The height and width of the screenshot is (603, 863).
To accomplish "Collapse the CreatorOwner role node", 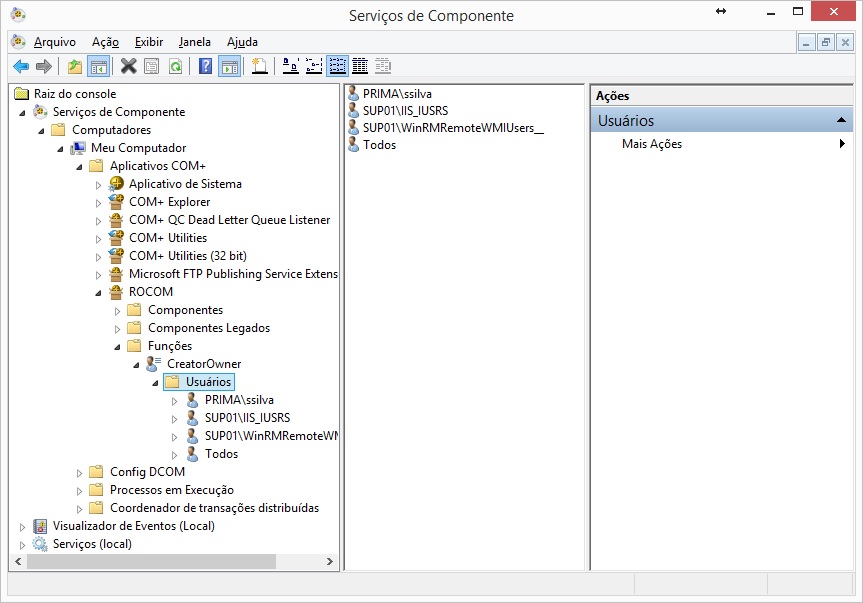I will tap(136, 365).
